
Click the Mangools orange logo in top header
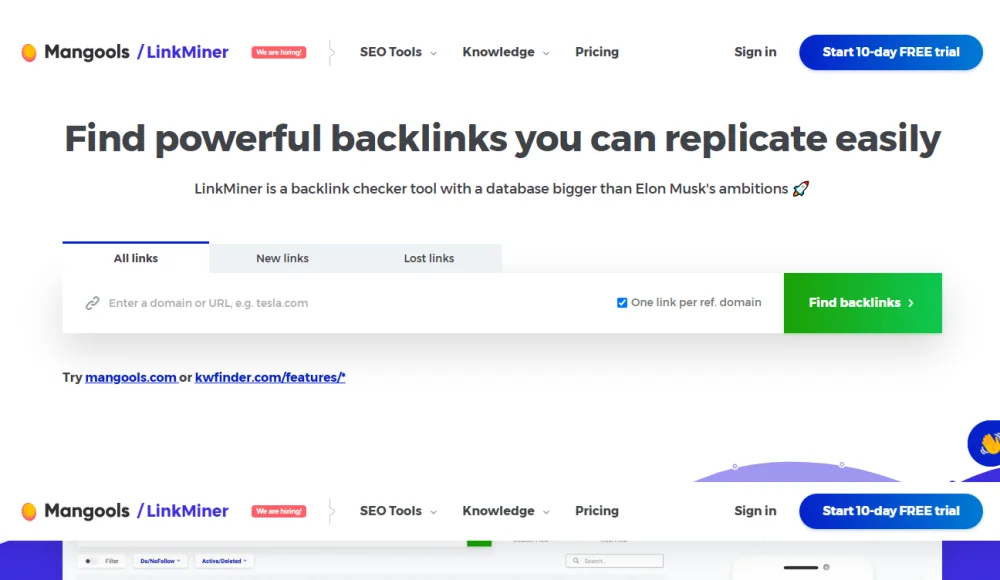pos(30,53)
